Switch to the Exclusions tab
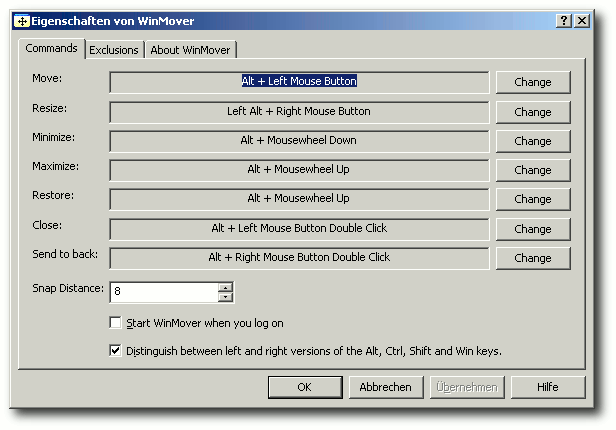This screenshot has width=616, height=430. pos(114,49)
